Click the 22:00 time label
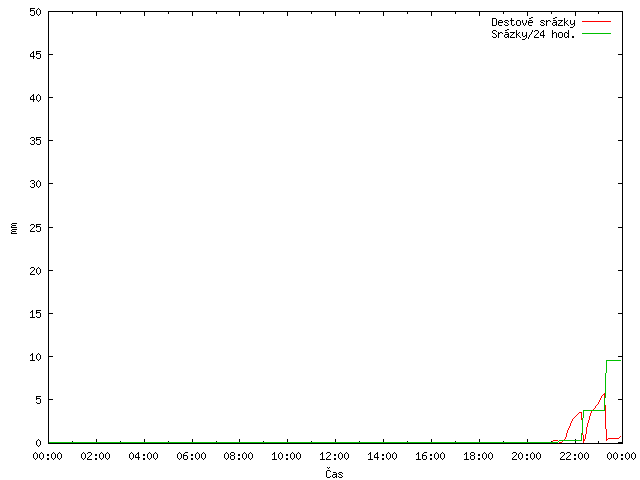This screenshot has height=480, width=640. [x=574, y=456]
